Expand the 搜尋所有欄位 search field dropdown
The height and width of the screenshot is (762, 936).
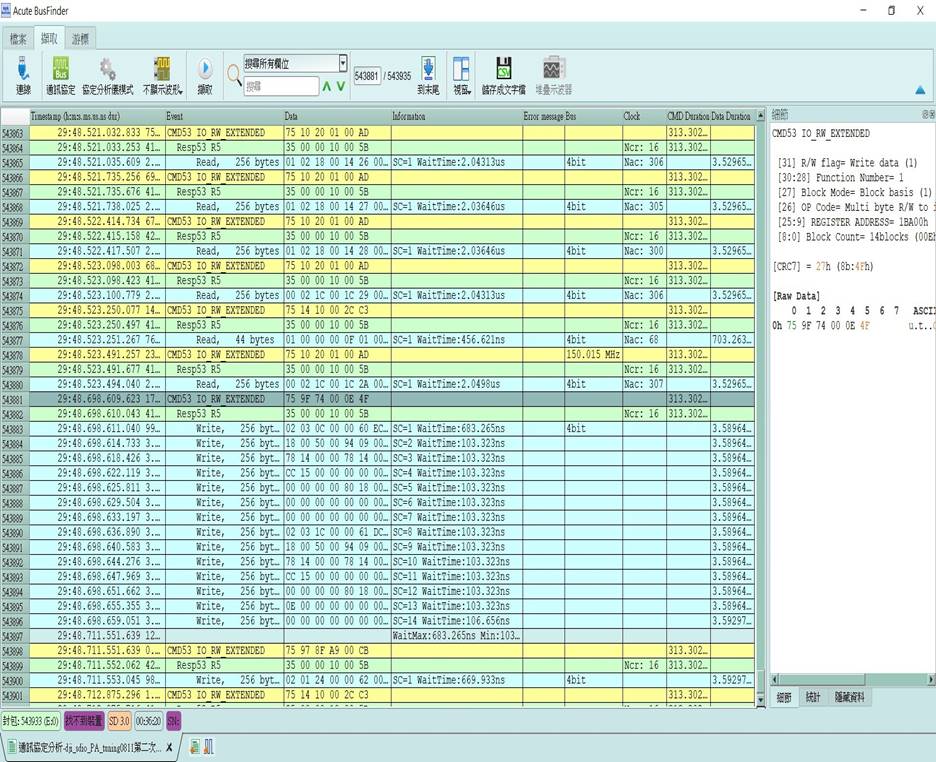[x=343, y=64]
